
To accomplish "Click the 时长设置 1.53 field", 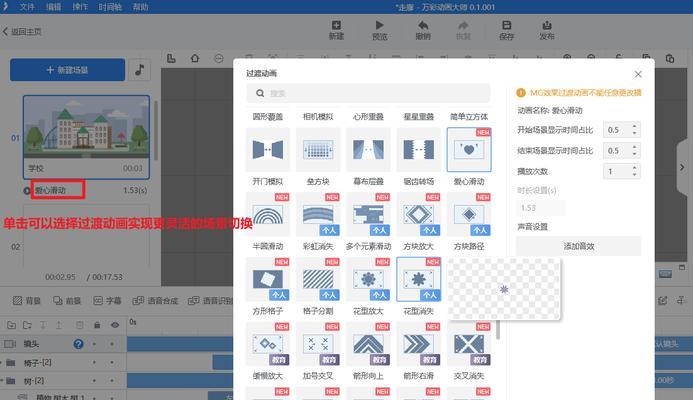I will 540,208.
